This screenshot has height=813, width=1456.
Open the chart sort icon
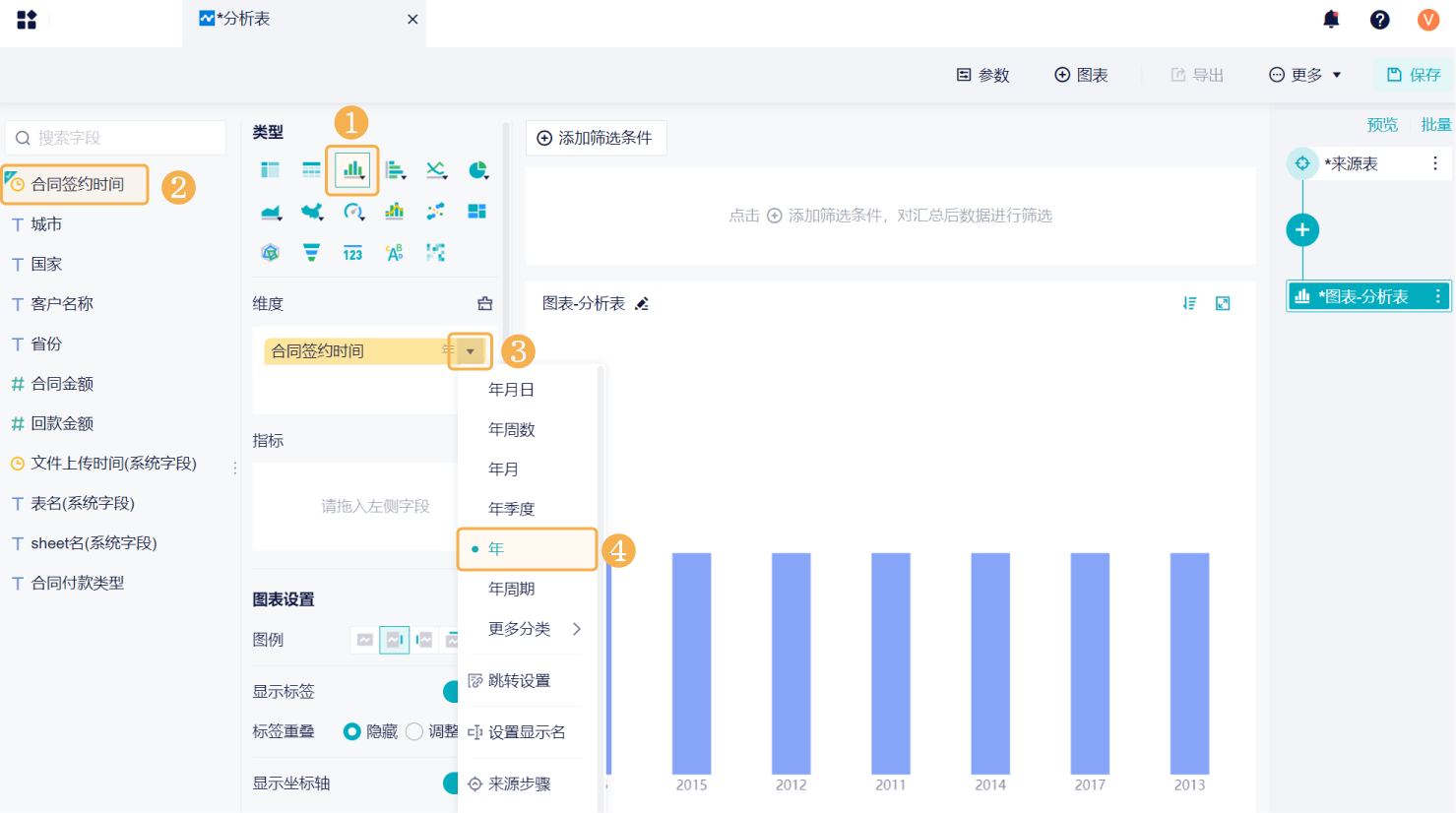[x=1189, y=304]
